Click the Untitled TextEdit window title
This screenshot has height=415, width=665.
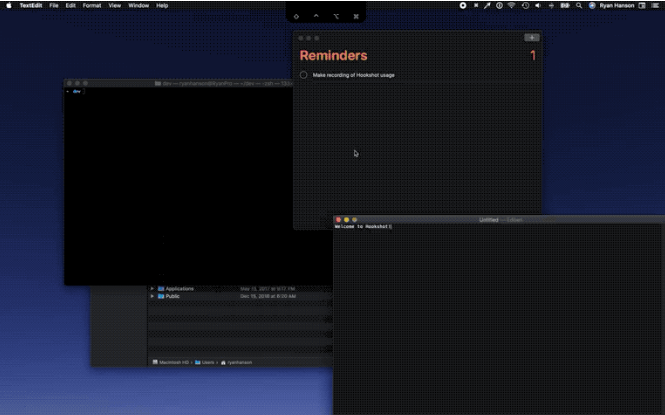tap(489, 220)
